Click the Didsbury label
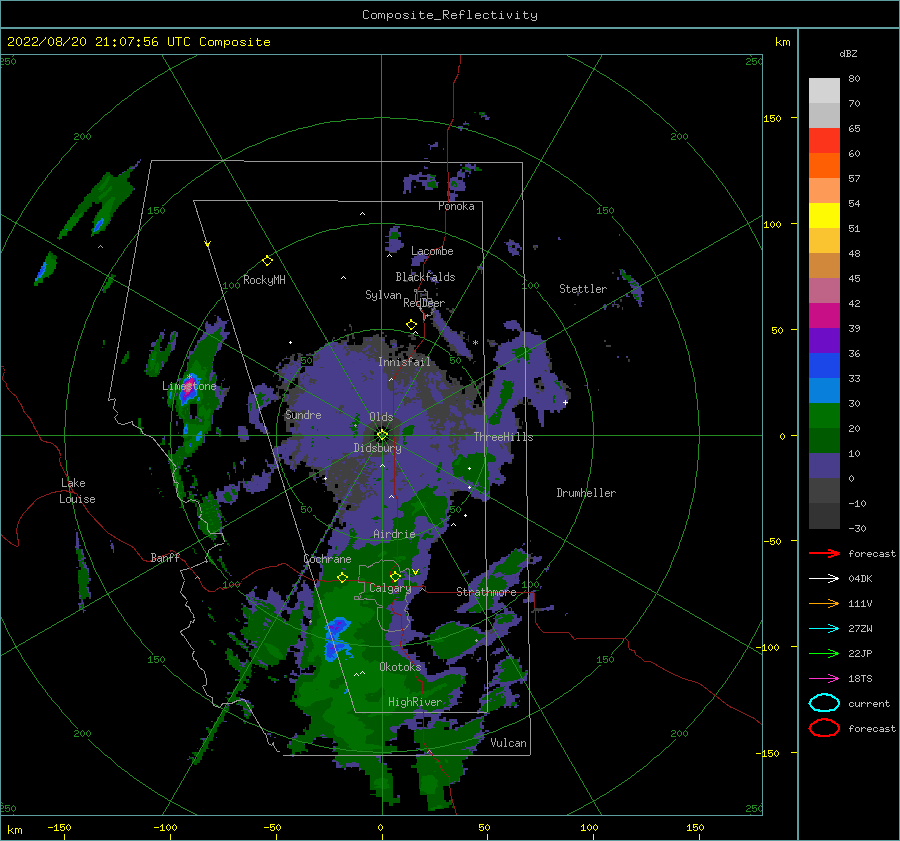This screenshot has width=900, height=841. tap(378, 448)
